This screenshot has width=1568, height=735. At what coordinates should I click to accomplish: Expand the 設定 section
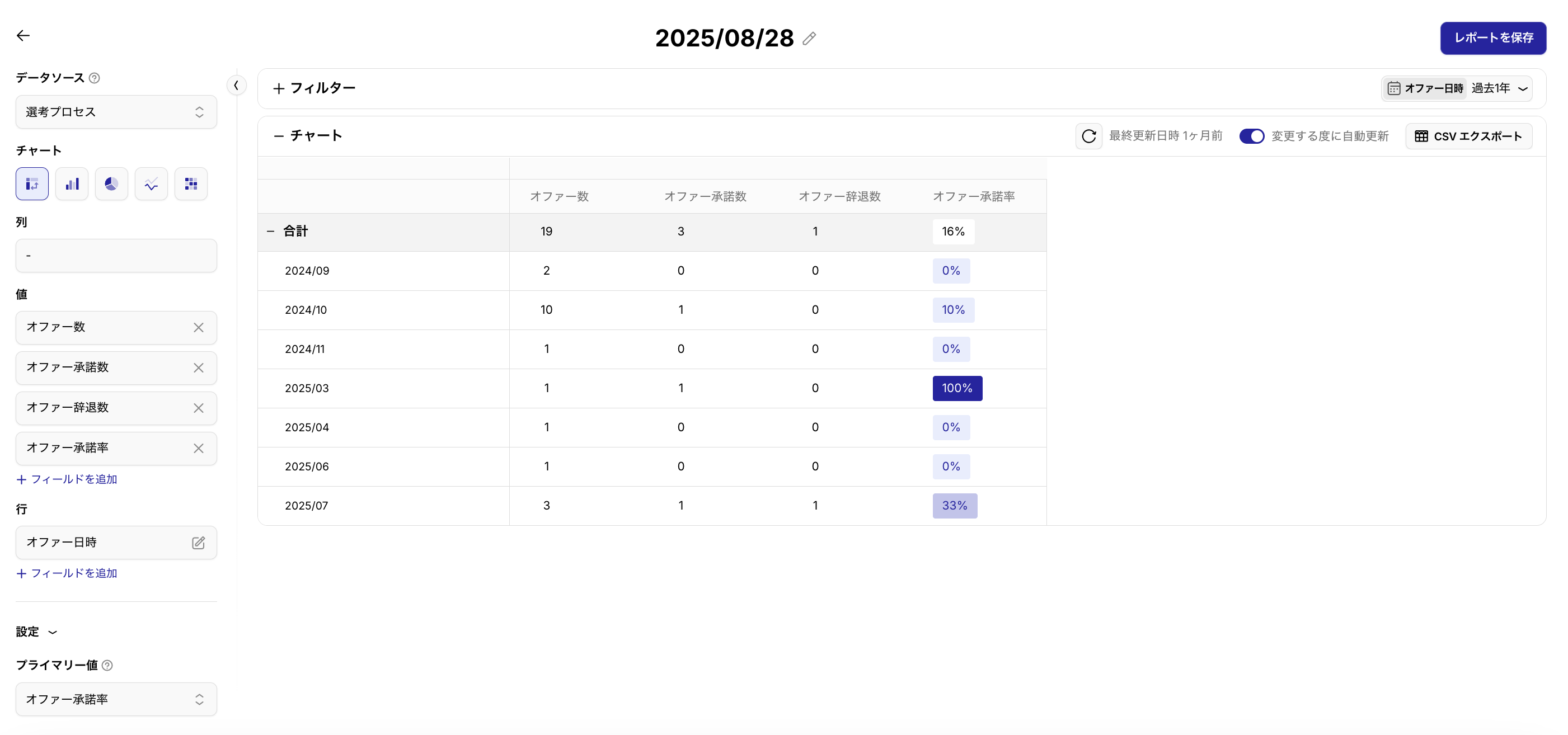pyautogui.click(x=36, y=632)
